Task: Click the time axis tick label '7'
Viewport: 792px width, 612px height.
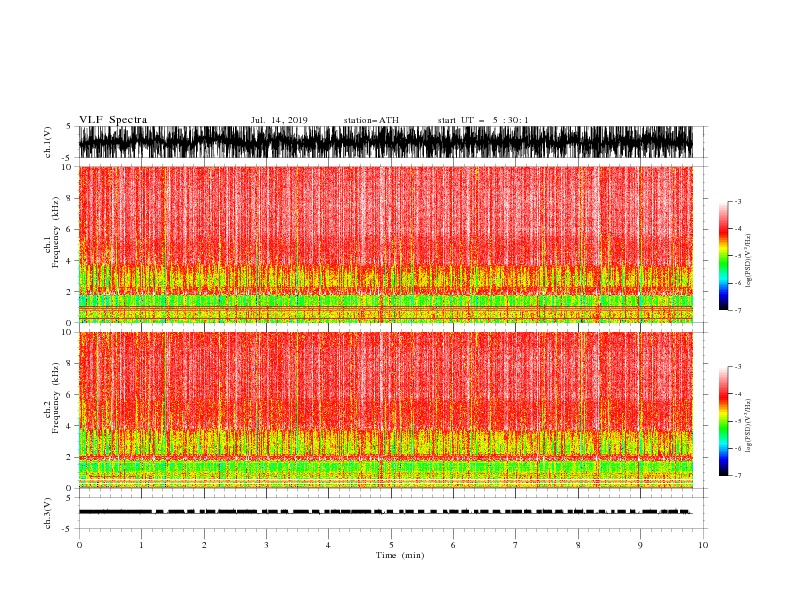Action: pyautogui.click(x=516, y=545)
